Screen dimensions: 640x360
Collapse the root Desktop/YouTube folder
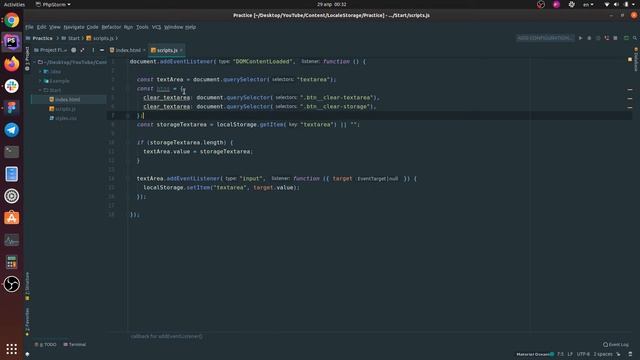(x=35, y=62)
